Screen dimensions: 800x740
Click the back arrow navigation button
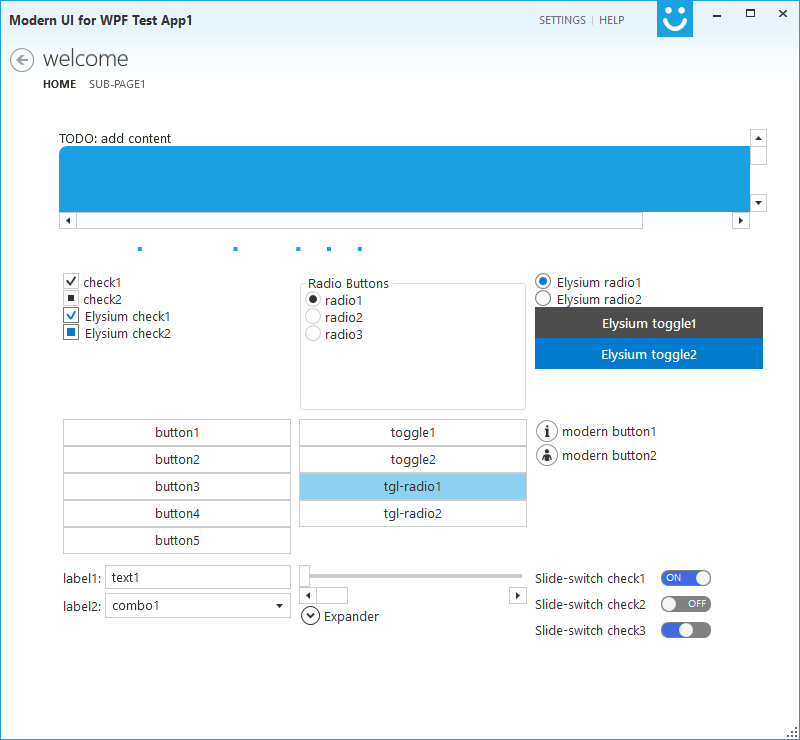point(22,60)
